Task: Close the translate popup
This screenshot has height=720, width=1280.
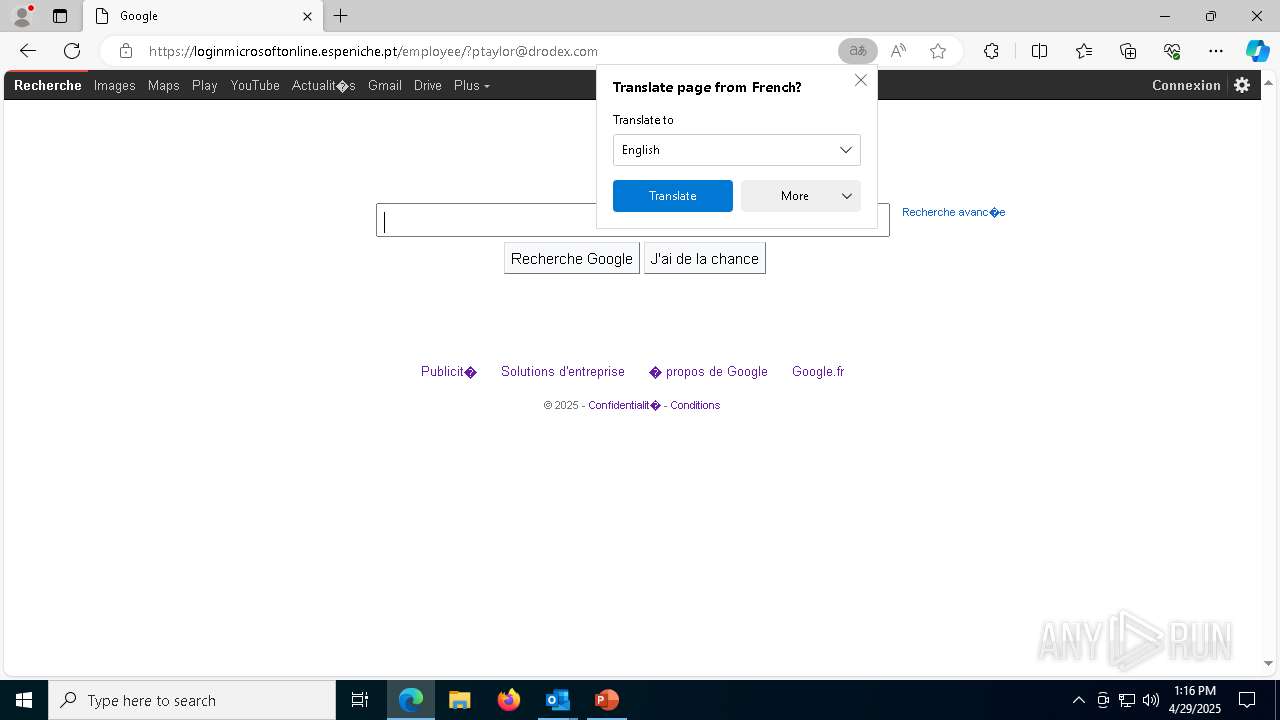Action: tap(861, 80)
